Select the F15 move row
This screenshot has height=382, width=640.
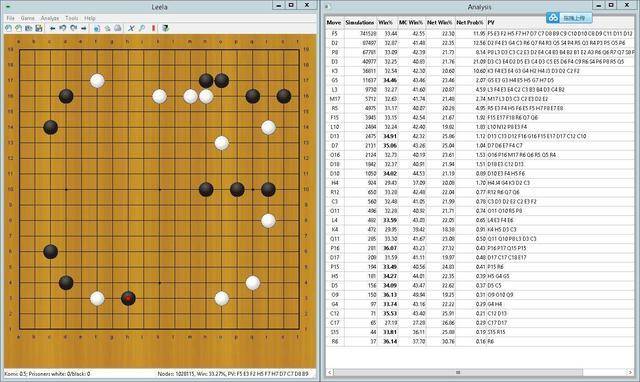click(x=480, y=118)
